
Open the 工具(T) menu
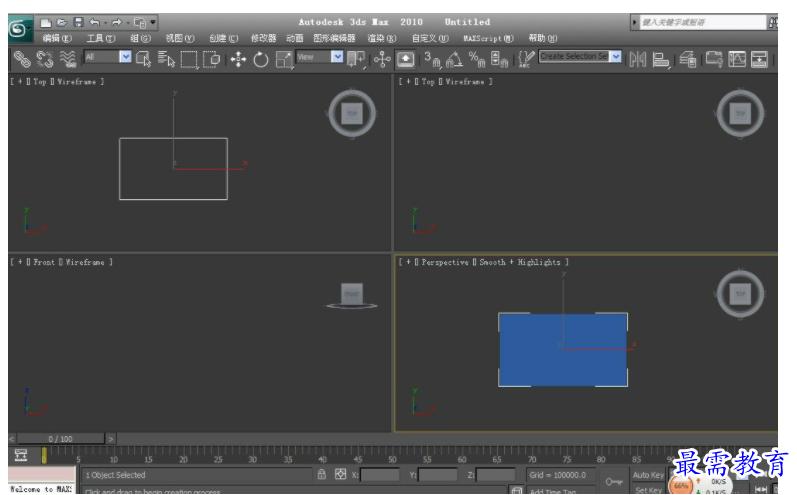[x=101, y=38]
